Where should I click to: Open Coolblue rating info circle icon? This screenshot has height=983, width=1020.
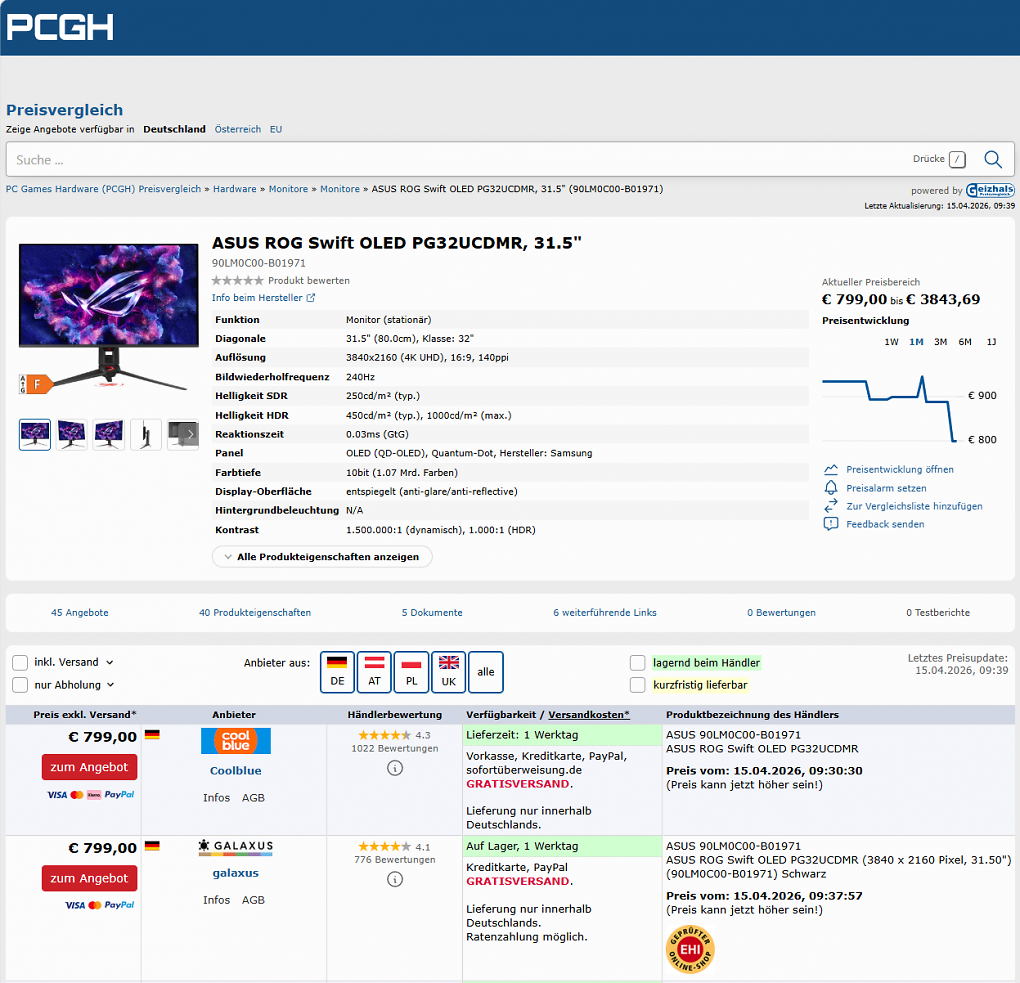point(395,768)
